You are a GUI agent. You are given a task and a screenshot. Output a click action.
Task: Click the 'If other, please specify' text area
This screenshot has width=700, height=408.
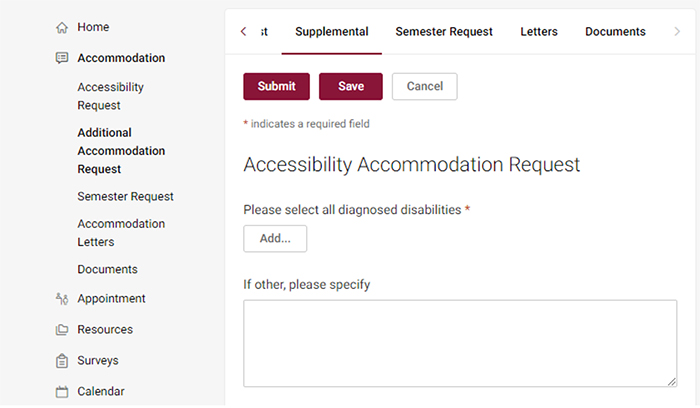pyautogui.click(x=460, y=343)
